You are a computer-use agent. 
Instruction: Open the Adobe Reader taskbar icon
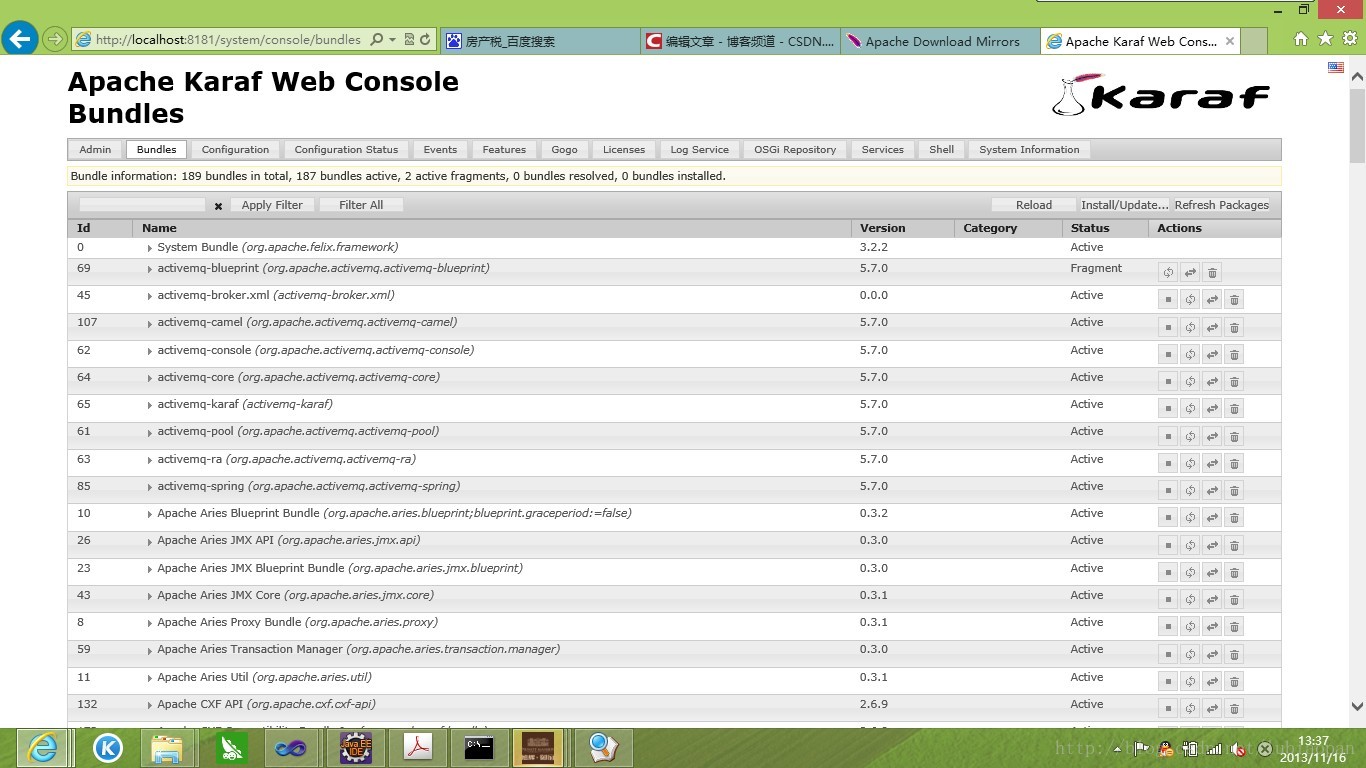tap(417, 748)
